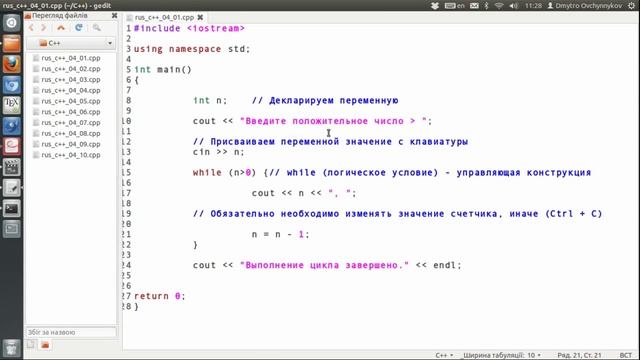Toggle the insert mode indicator
Image resolution: width=640 pixels, height=360 pixels.
tap(625, 355)
